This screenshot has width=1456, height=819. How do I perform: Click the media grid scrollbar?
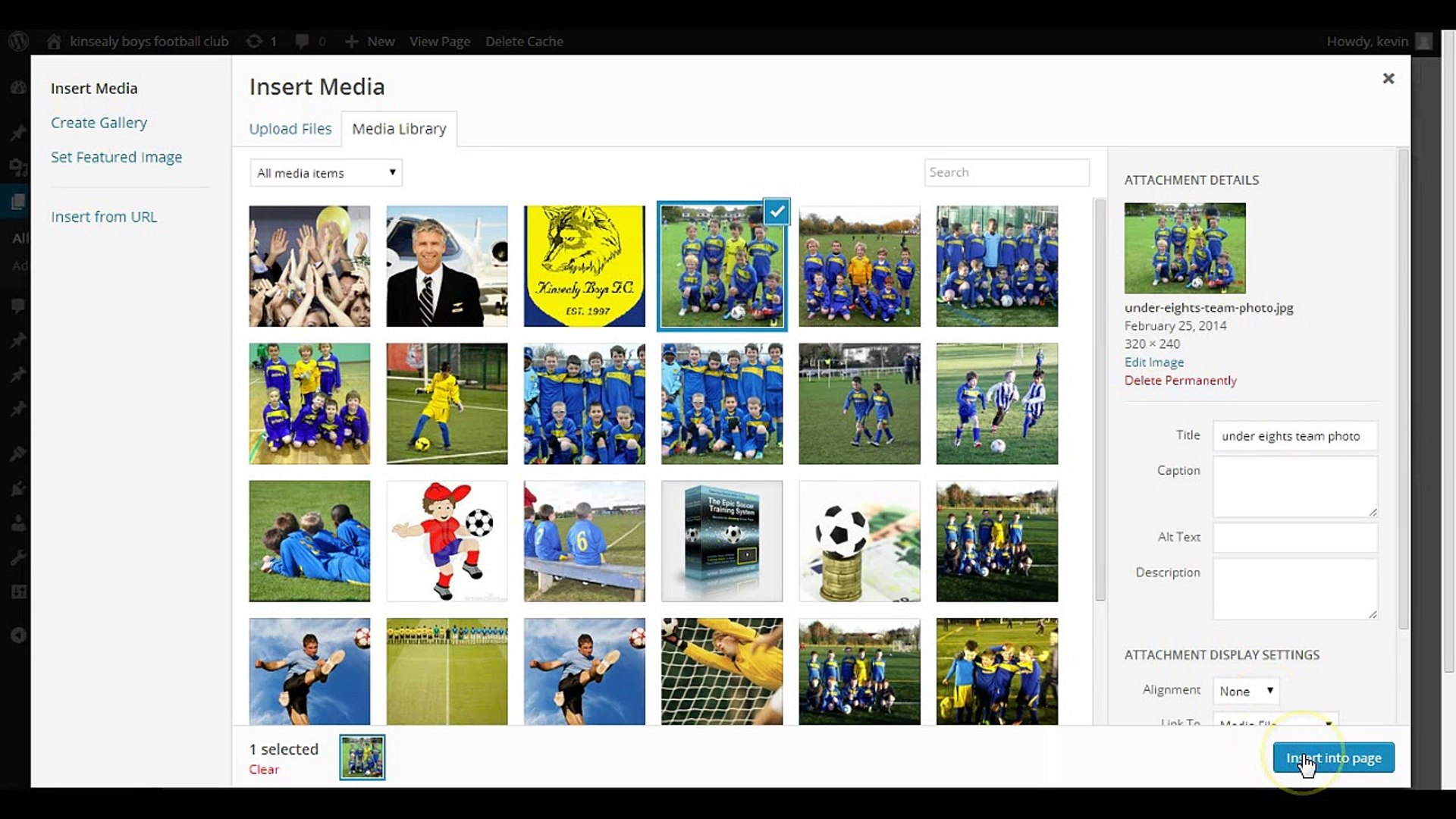pos(1100,400)
